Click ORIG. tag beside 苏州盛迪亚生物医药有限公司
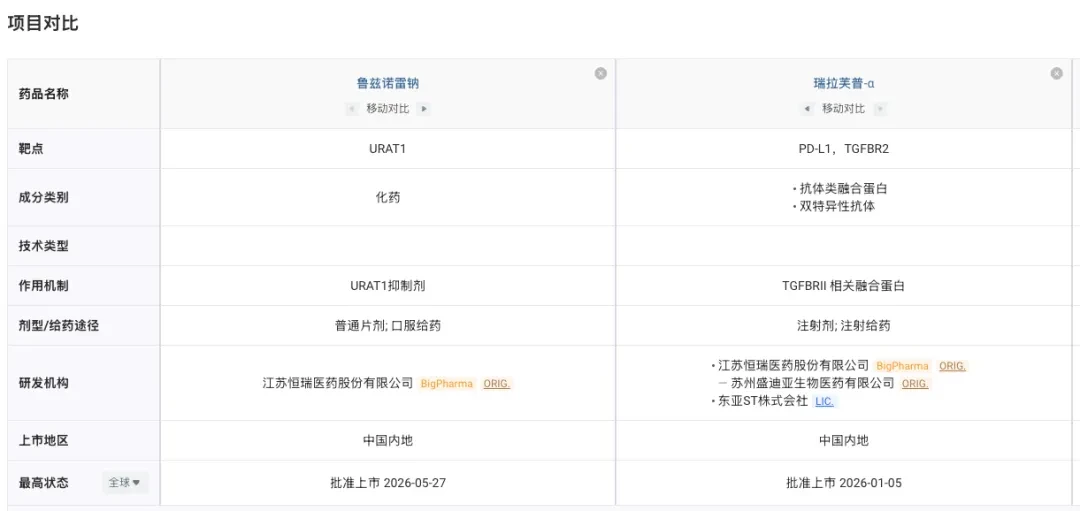 (x=915, y=384)
